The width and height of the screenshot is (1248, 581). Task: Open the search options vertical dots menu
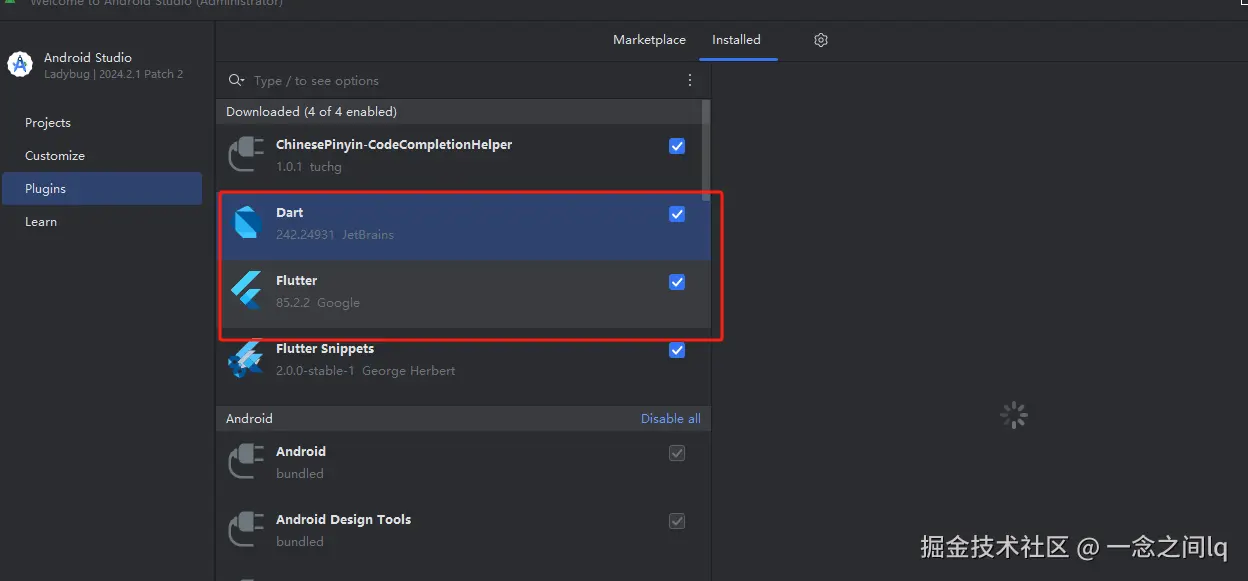coord(690,80)
